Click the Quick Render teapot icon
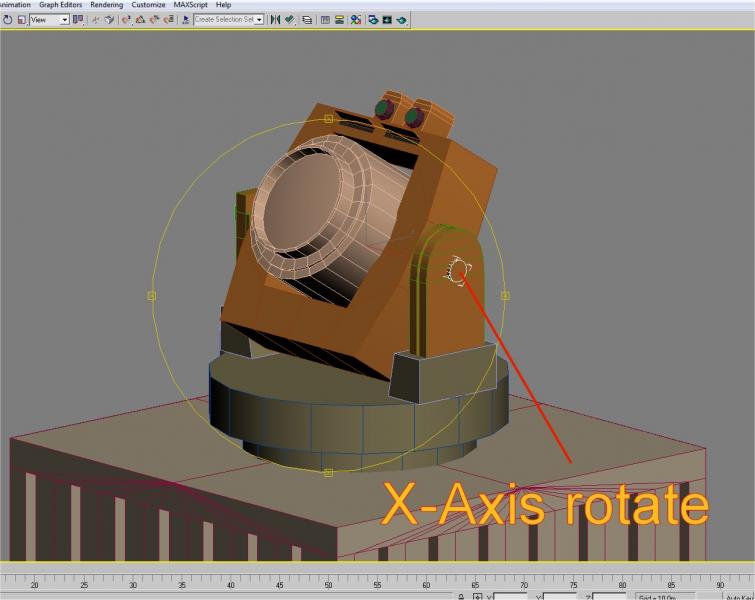This screenshot has width=755, height=600. 401,20
